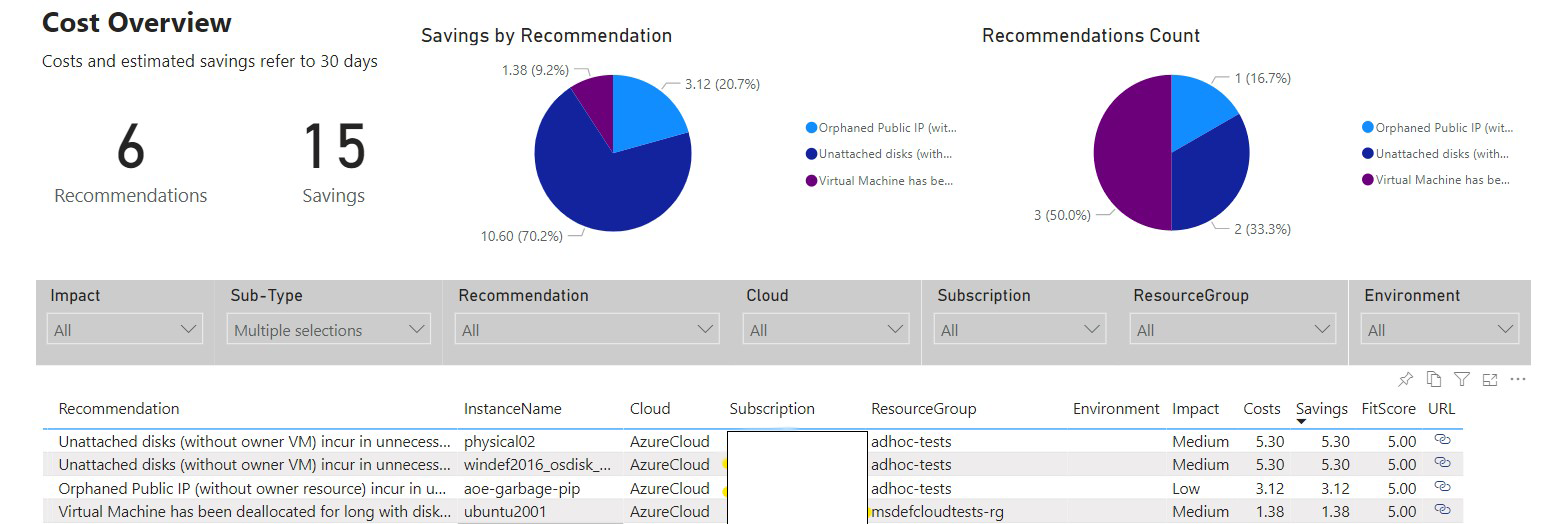Open filters via funnel icon above table

[x=1462, y=379]
